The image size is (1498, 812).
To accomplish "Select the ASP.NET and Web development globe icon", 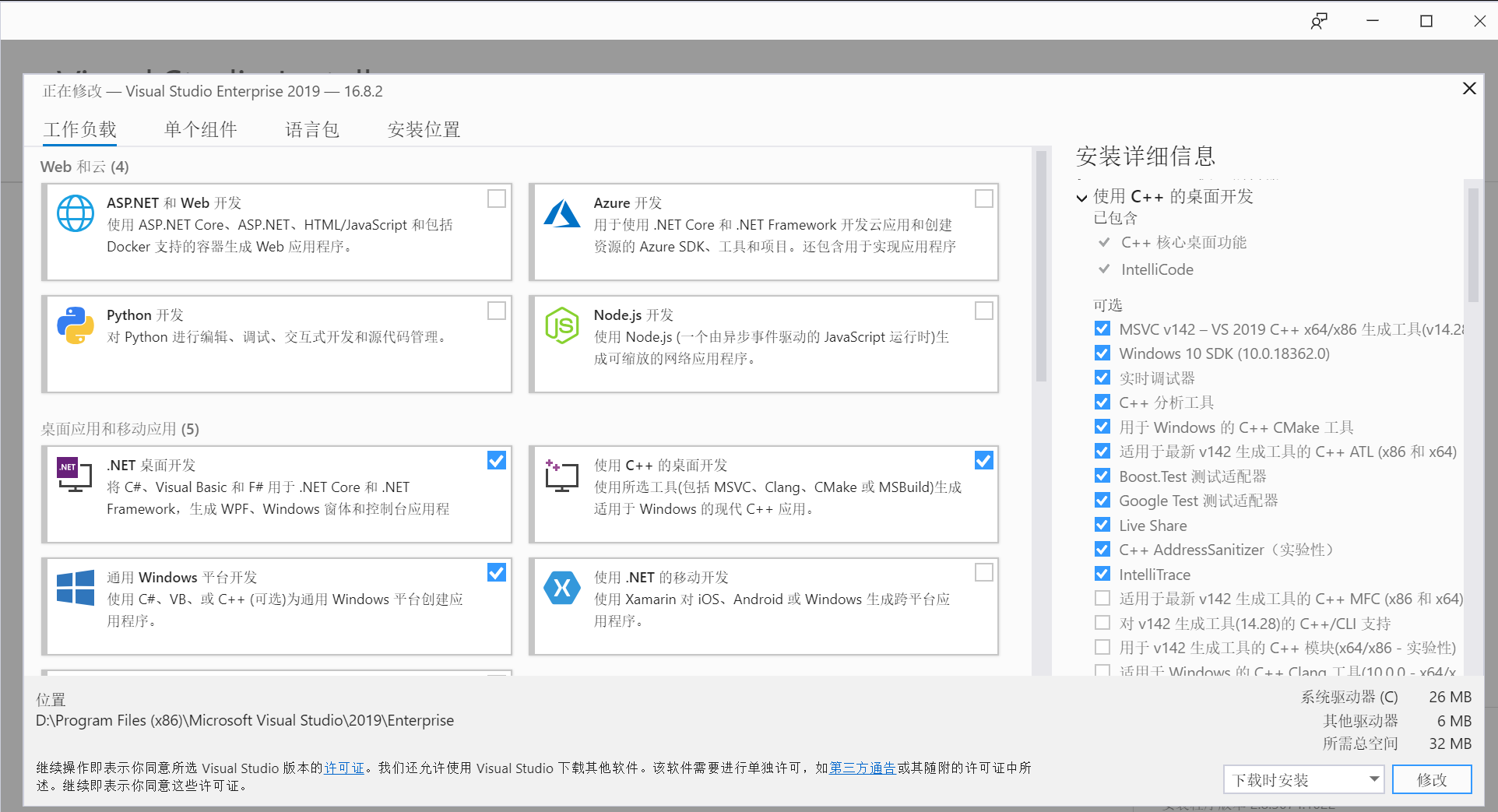I will (x=75, y=213).
